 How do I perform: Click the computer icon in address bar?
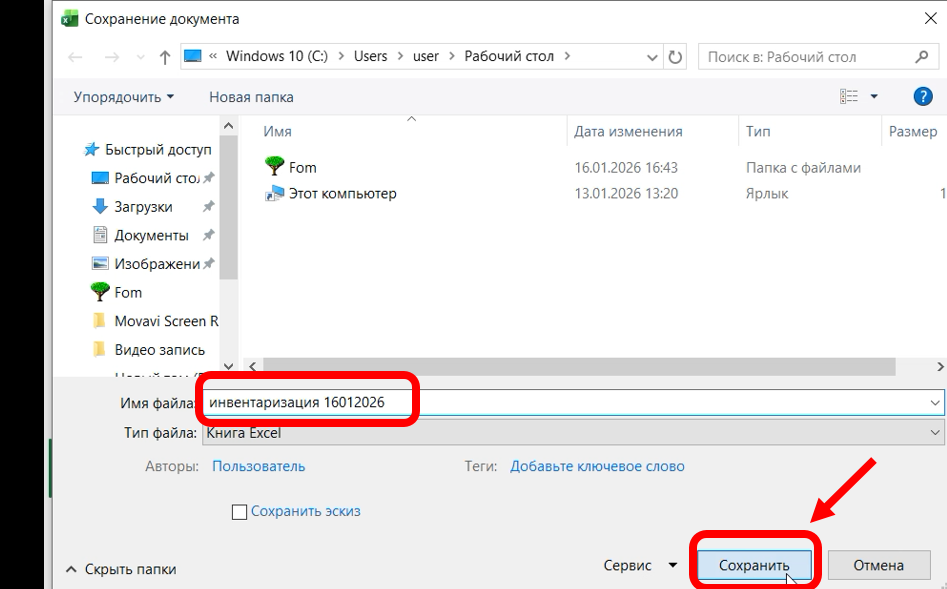point(193,56)
